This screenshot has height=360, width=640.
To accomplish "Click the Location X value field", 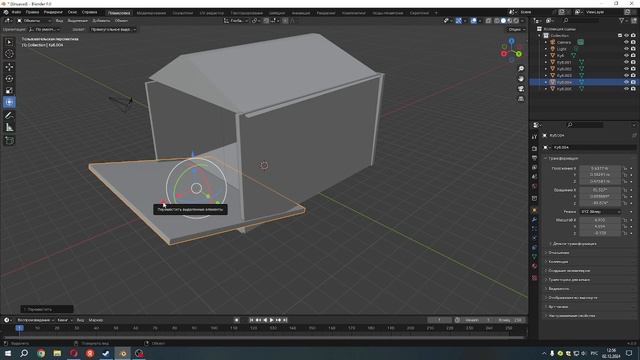I will click(x=600, y=168).
